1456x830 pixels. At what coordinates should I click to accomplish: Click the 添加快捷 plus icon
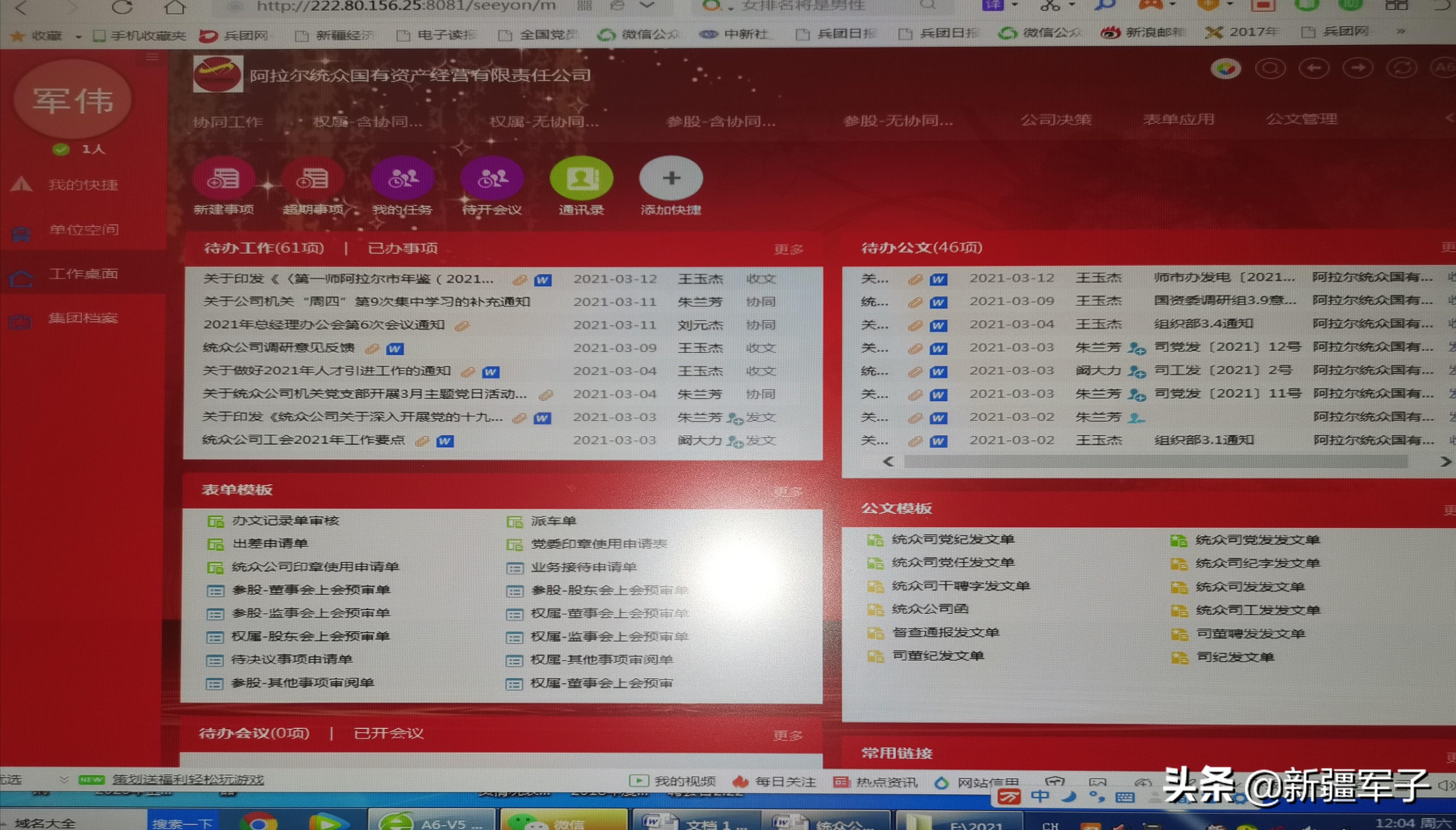(x=671, y=179)
